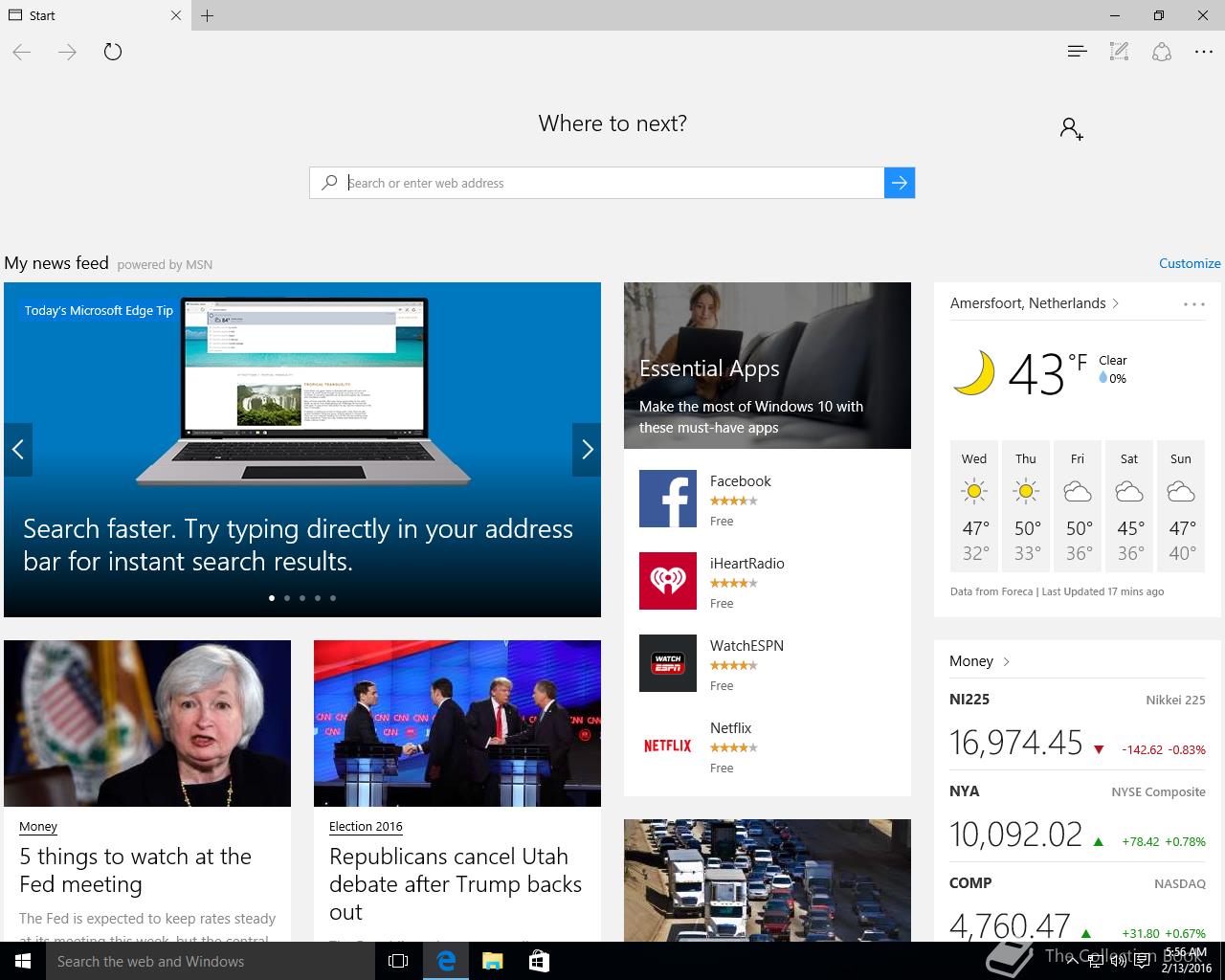Click 'Search faster' tip headline
This screenshot has width=1225, height=980.
tap(299, 545)
